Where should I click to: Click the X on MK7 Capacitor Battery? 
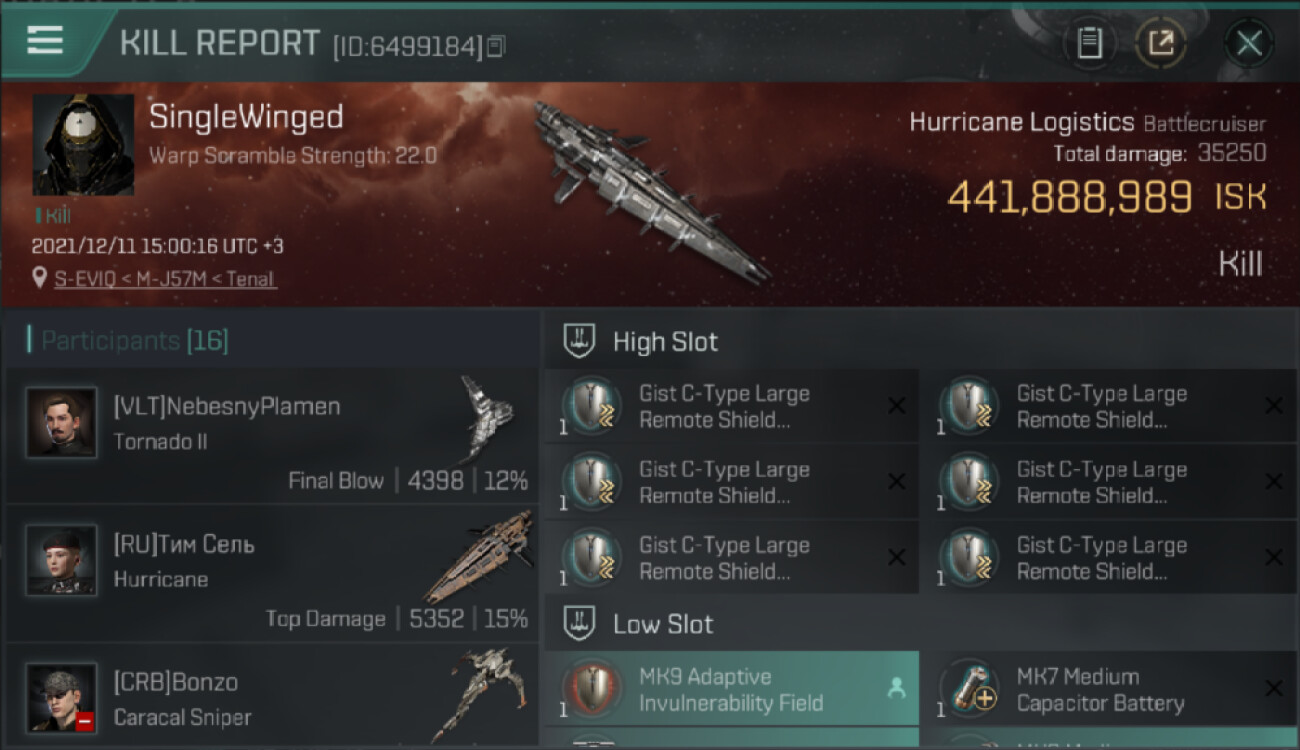point(1274,688)
